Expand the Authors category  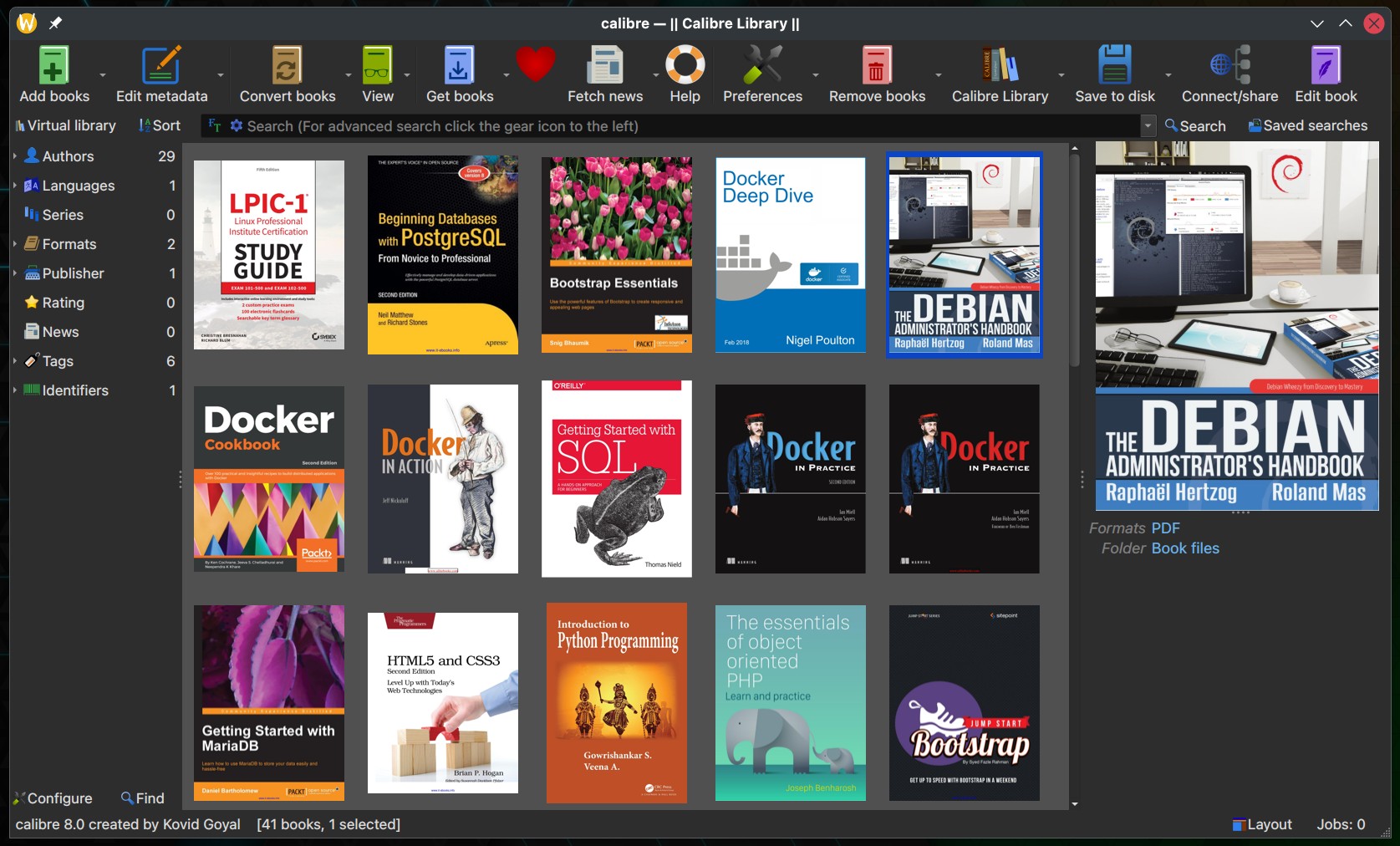tap(14, 155)
